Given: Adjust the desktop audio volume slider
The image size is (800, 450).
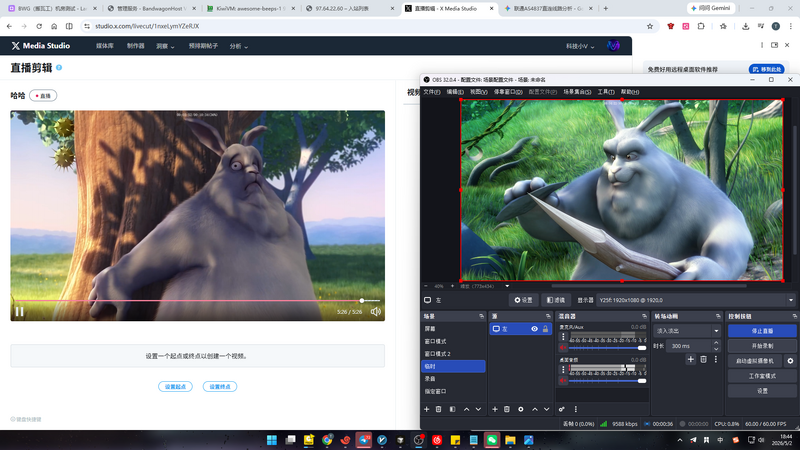Looking at the screenshot, I should click(x=608, y=381).
